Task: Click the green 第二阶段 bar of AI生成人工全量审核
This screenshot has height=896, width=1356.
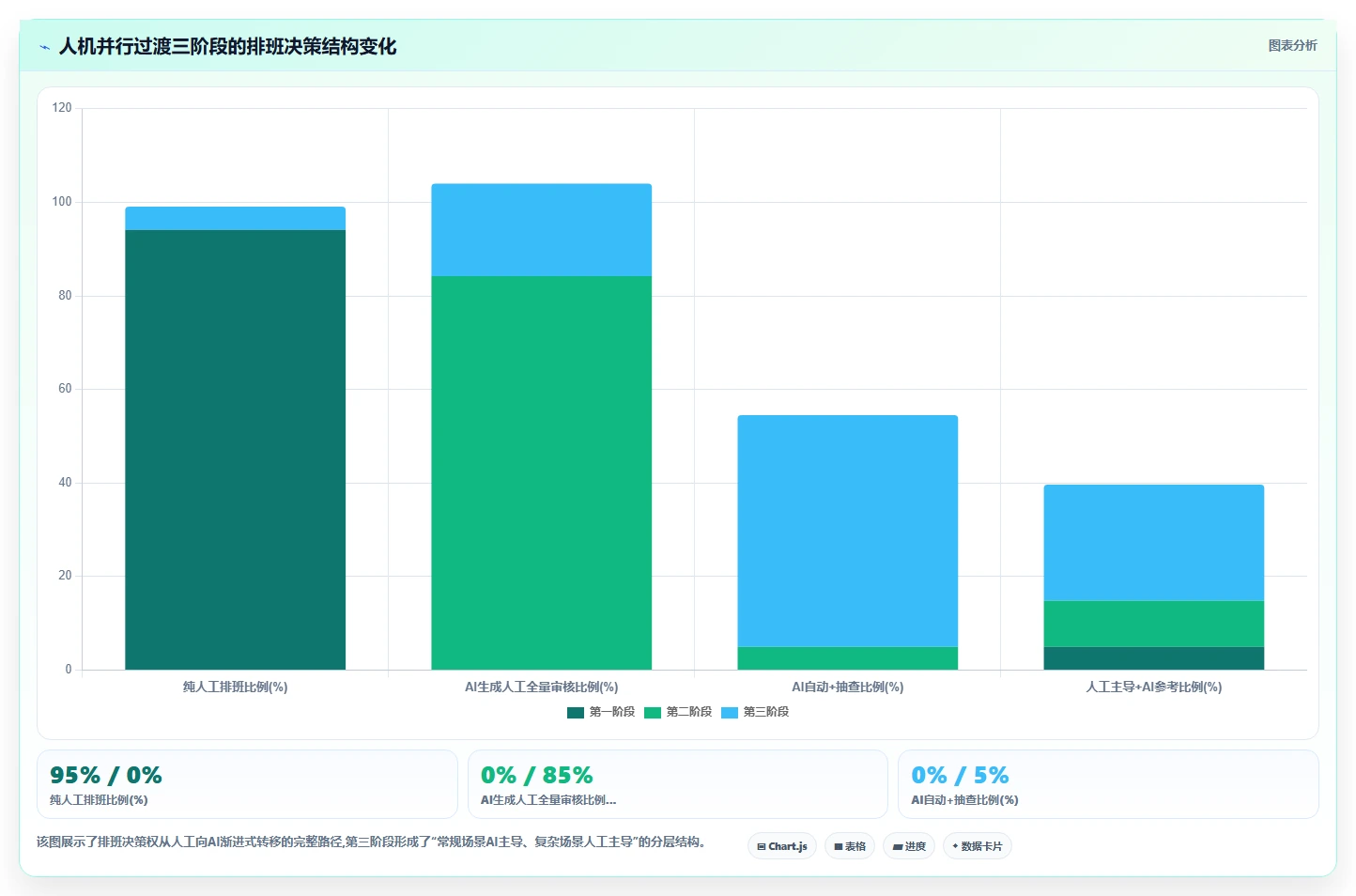Action: (x=541, y=472)
